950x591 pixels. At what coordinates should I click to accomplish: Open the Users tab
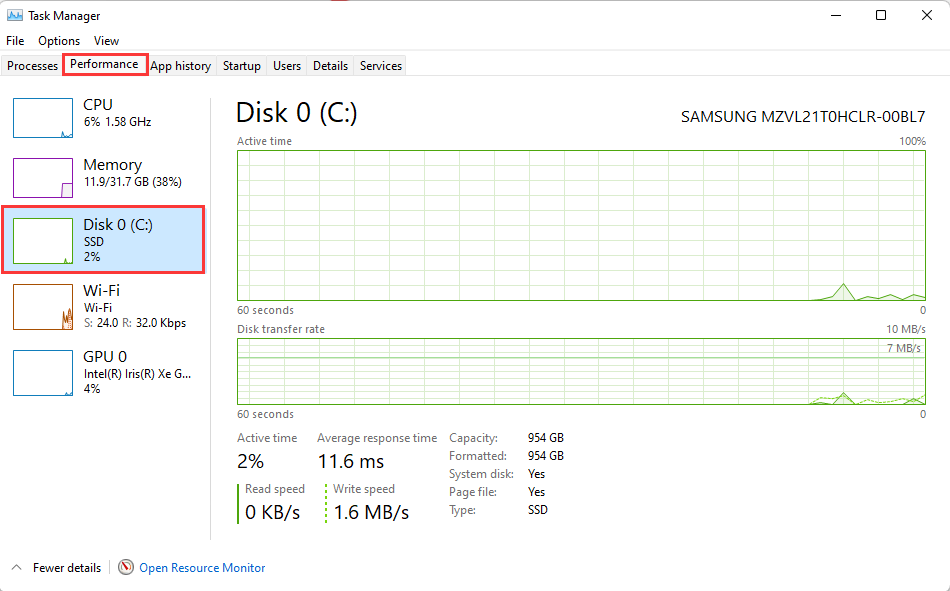(x=287, y=66)
